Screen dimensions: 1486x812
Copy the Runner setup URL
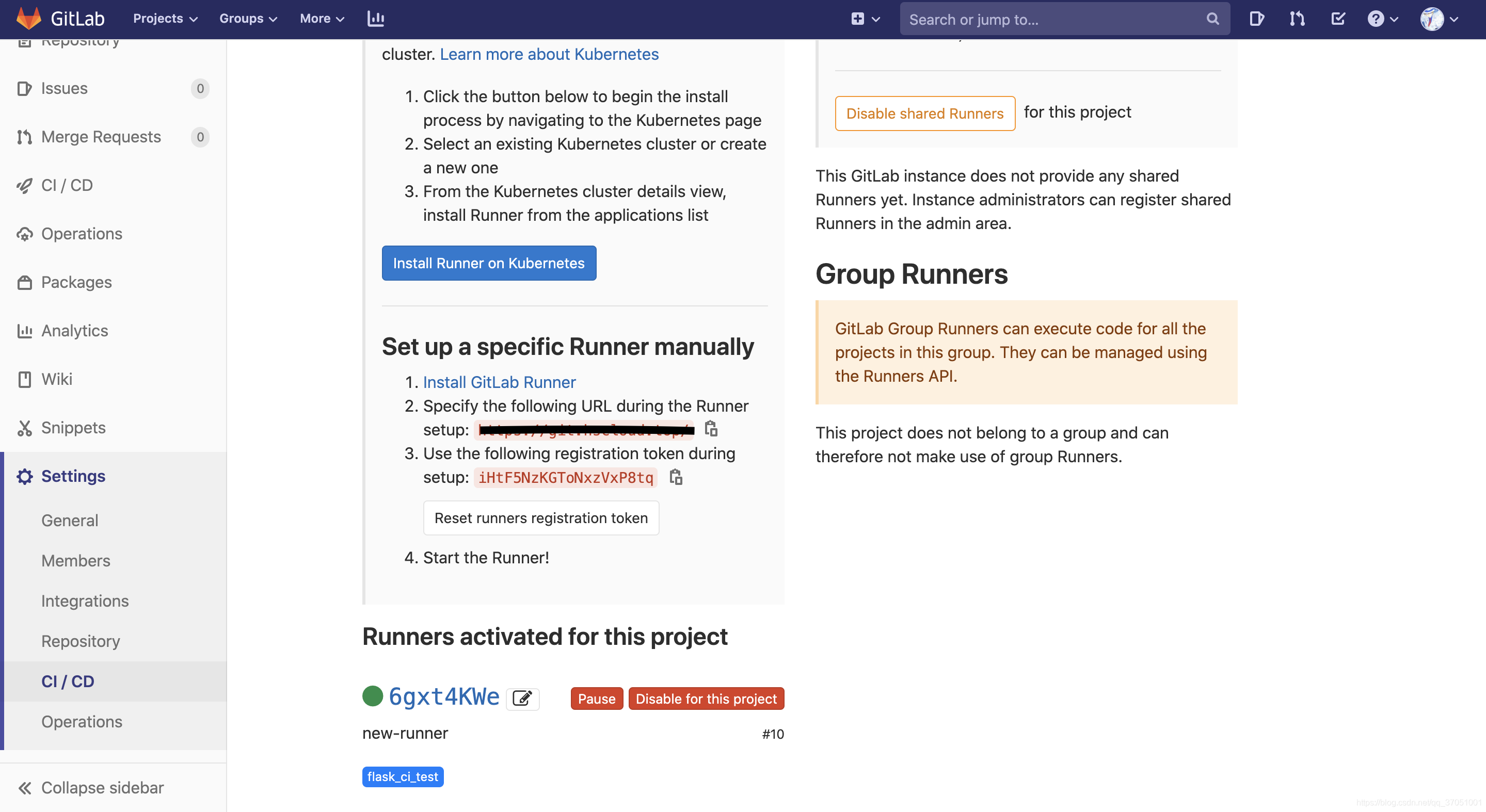coord(711,430)
